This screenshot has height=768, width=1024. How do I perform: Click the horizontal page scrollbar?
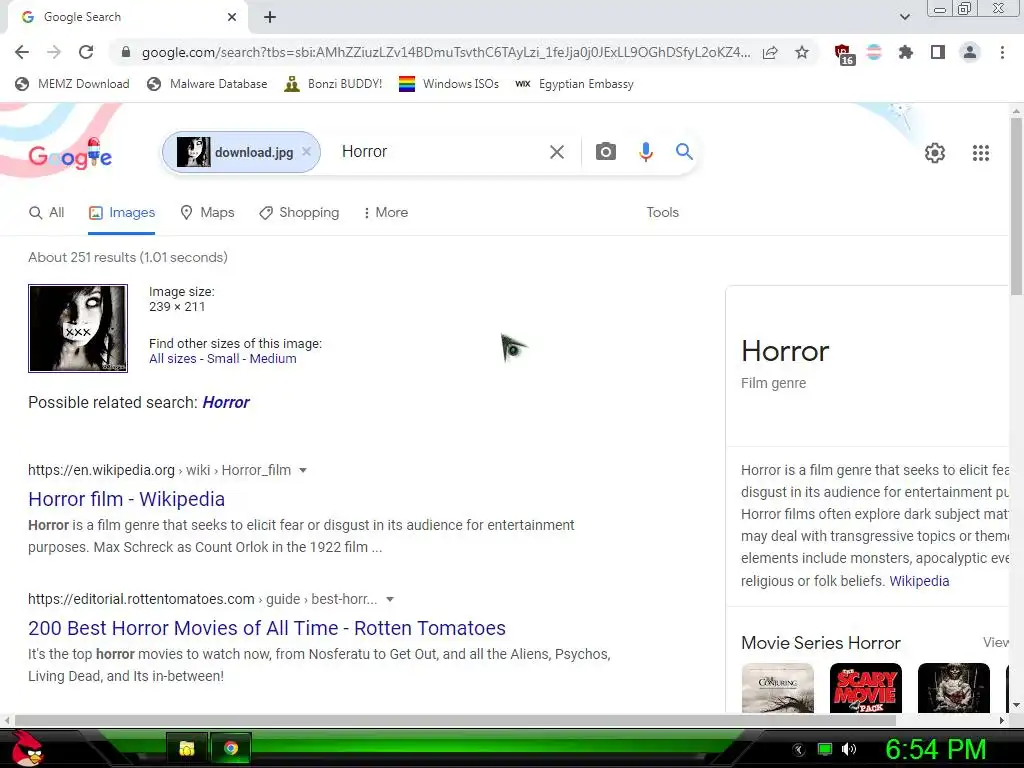(455, 720)
